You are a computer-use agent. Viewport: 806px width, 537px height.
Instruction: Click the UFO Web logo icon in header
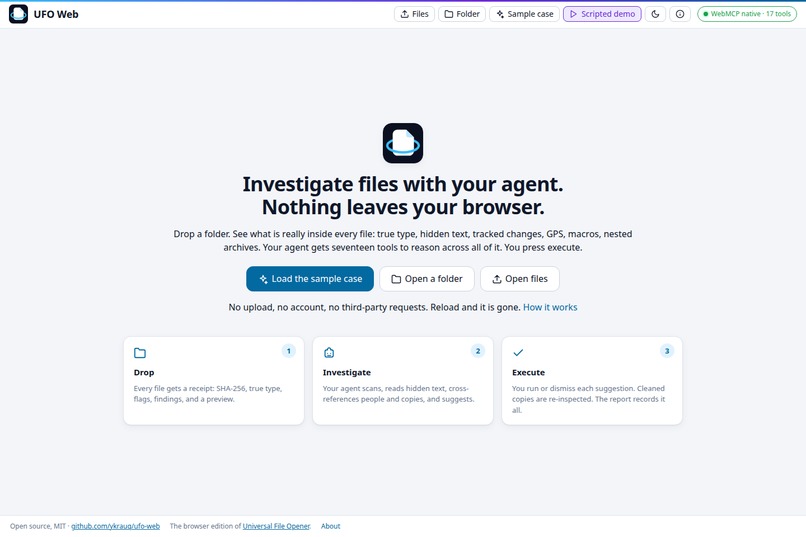[19, 14]
